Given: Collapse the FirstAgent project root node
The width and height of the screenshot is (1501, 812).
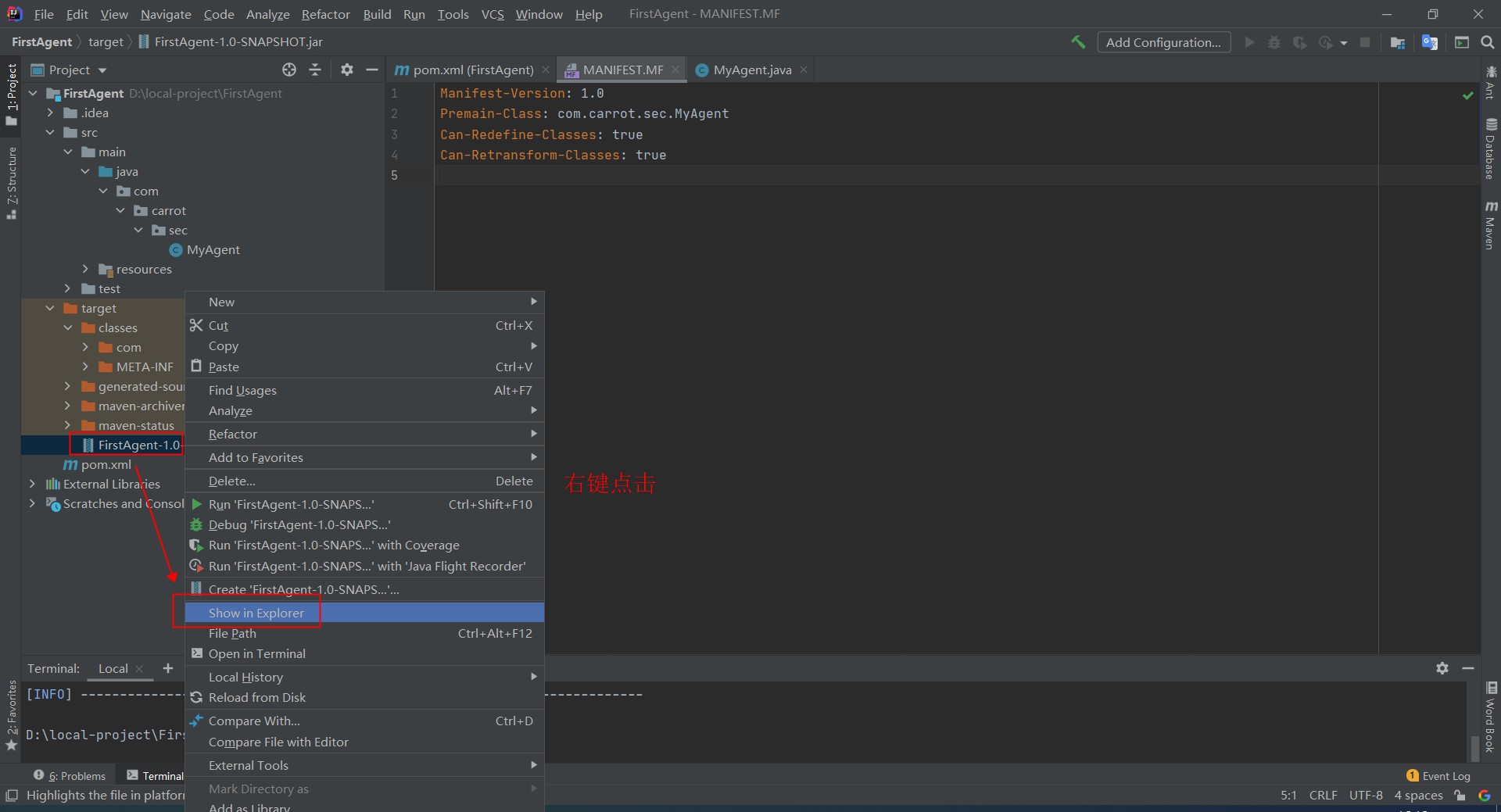Looking at the screenshot, I should [x=33, y=93].
